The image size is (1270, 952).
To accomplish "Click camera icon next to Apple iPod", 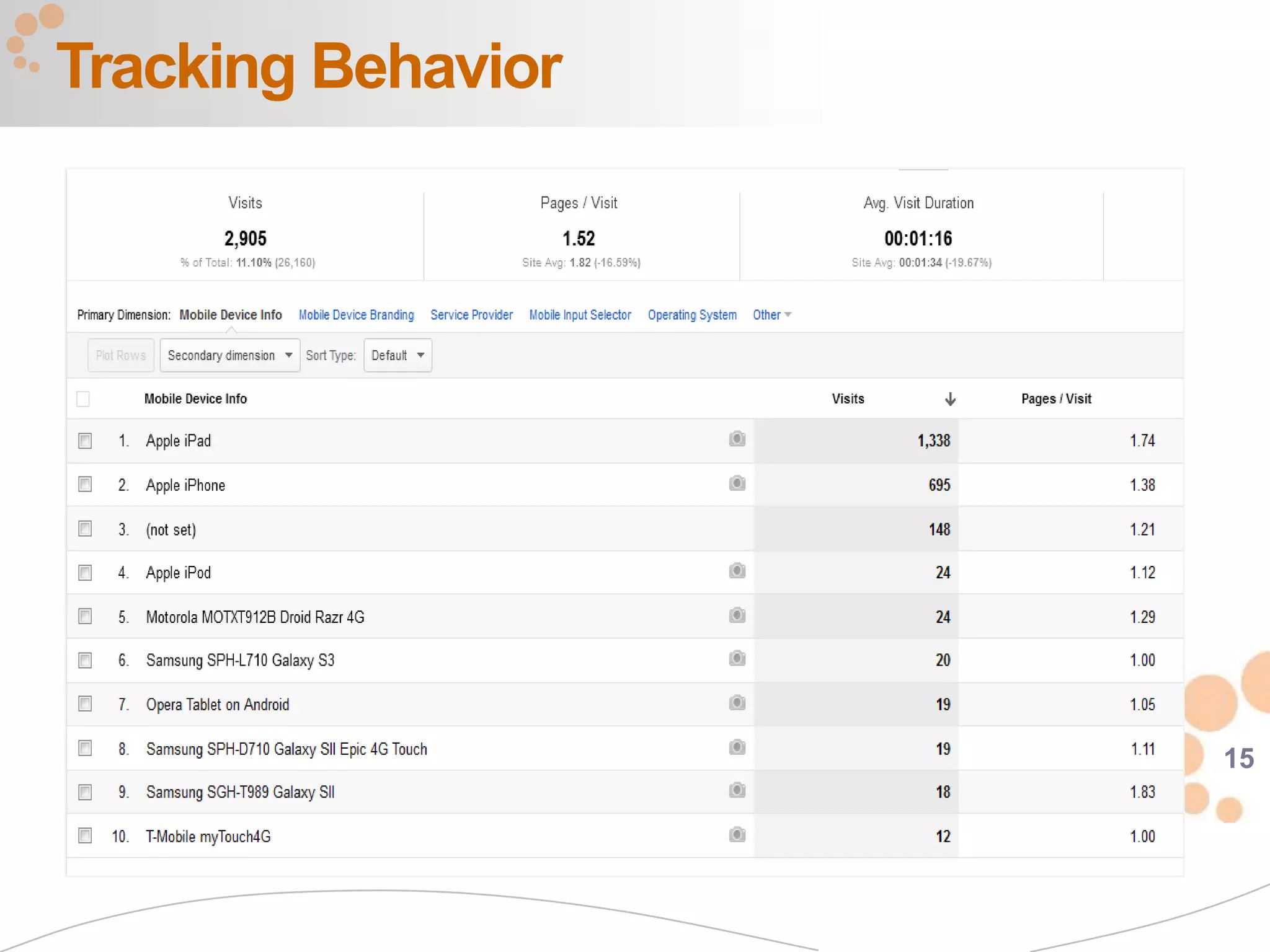I will [737, 571].
